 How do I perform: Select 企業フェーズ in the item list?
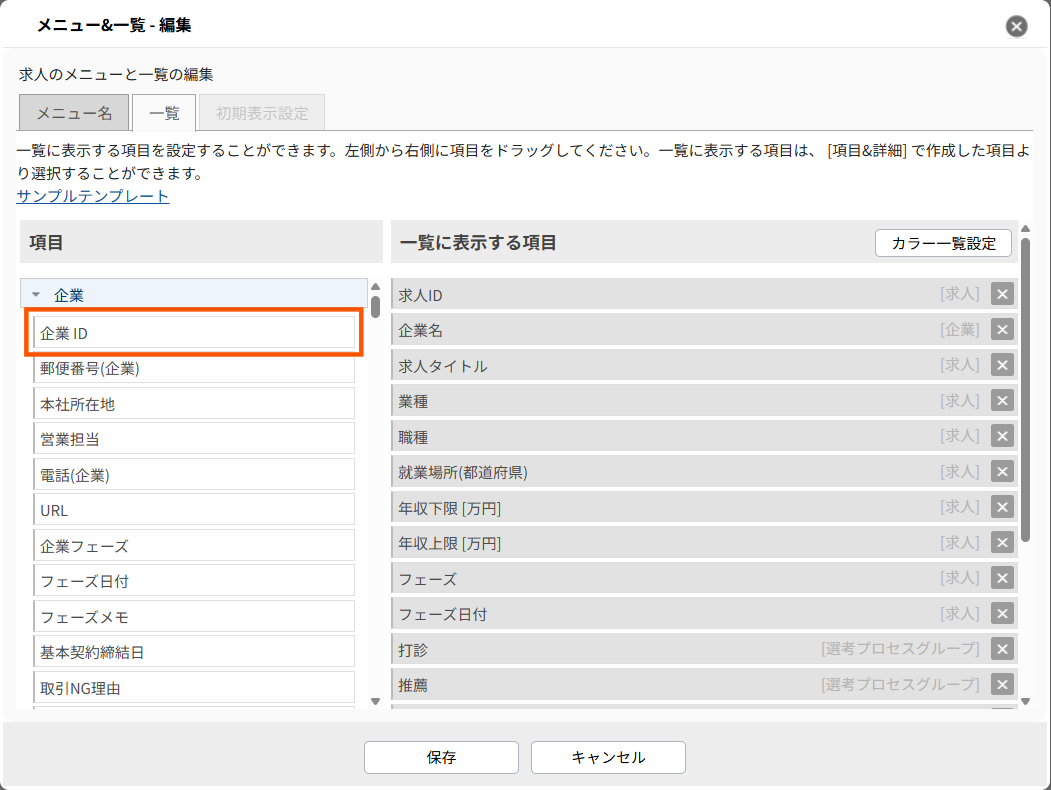(x=194, y=546)
